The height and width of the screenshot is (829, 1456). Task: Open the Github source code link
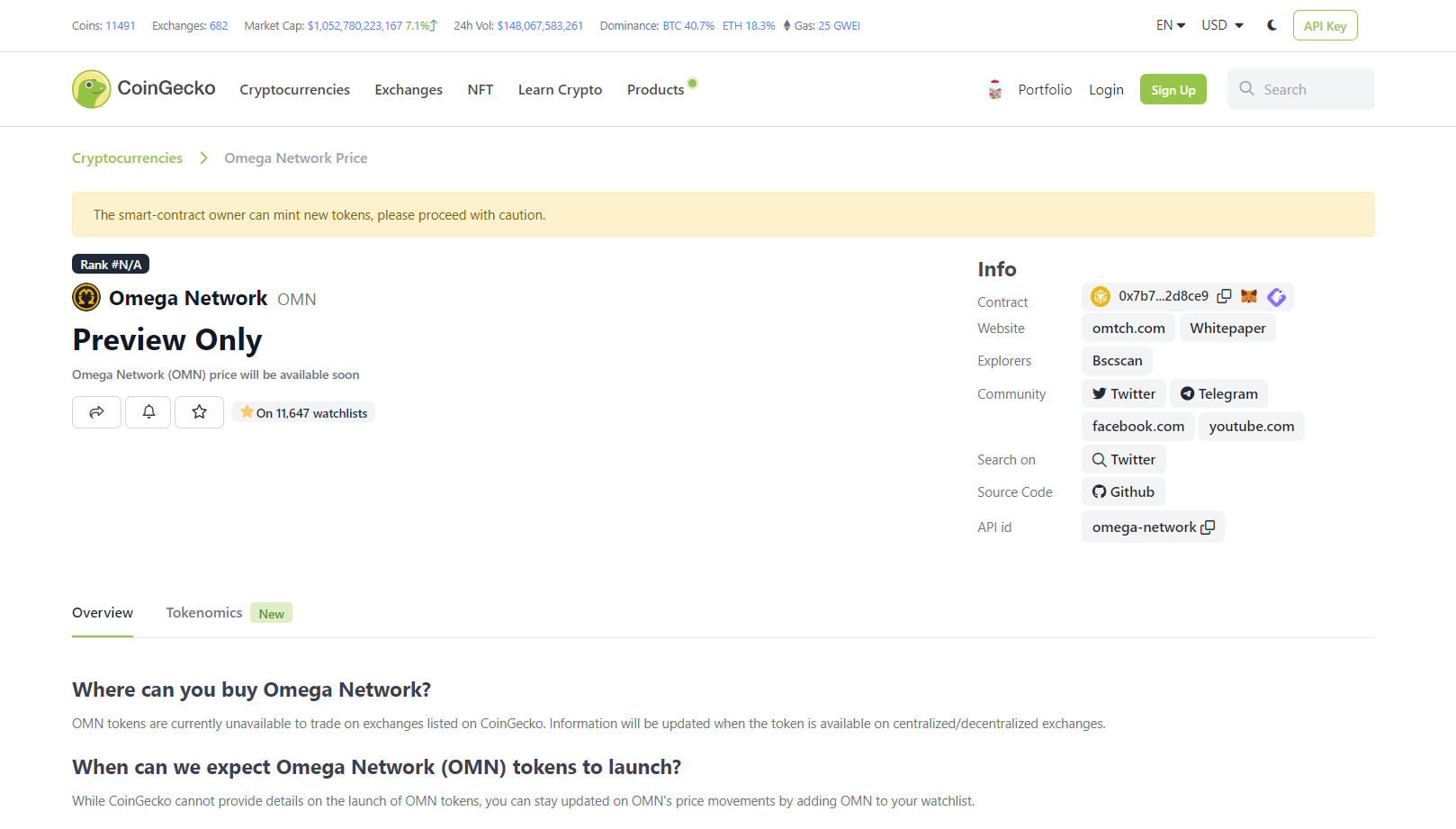[x=1123, y=491]
